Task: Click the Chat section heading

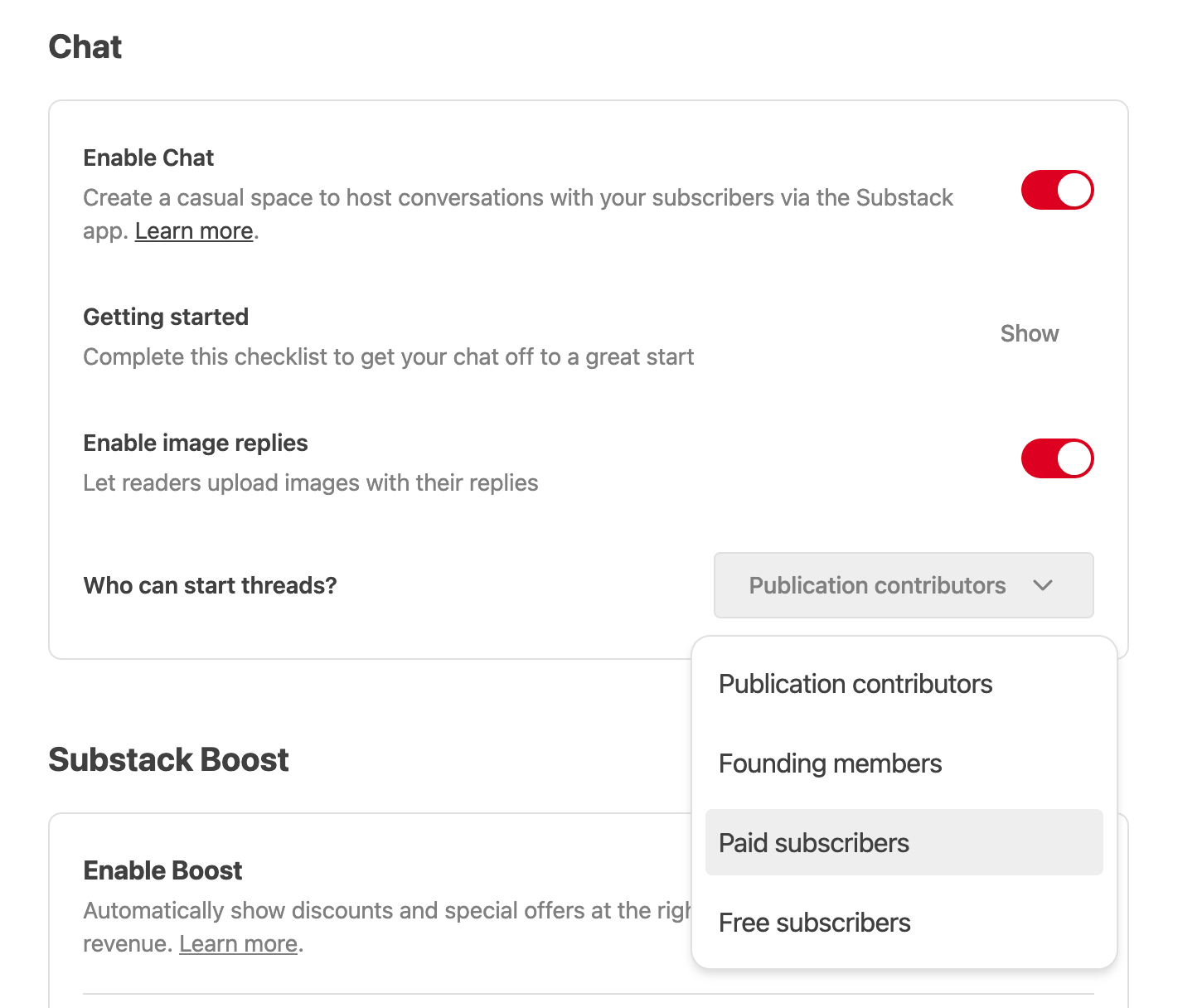Action: 85,47
